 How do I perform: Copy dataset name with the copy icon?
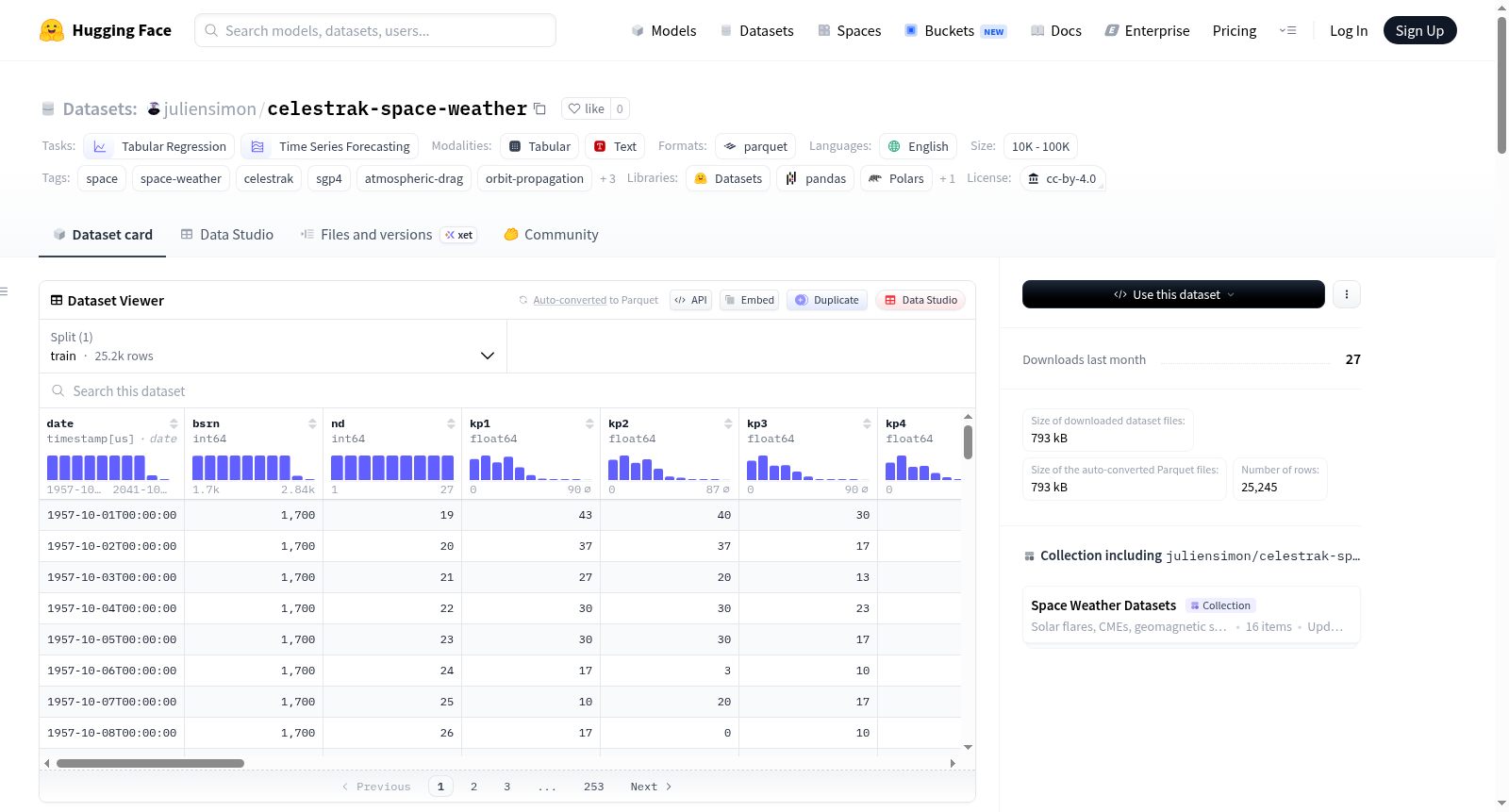pyautogui.click(x=539, y=108)
